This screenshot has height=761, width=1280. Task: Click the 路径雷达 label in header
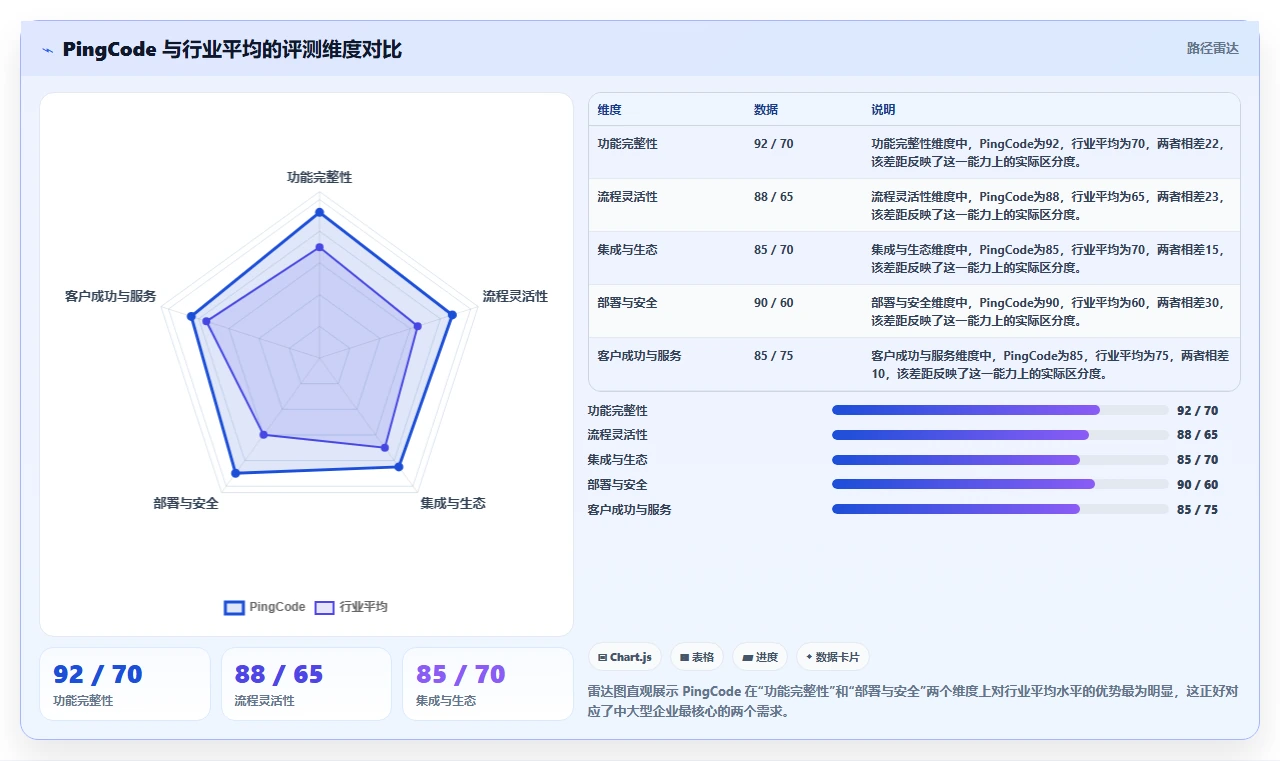click(1212, 48)
